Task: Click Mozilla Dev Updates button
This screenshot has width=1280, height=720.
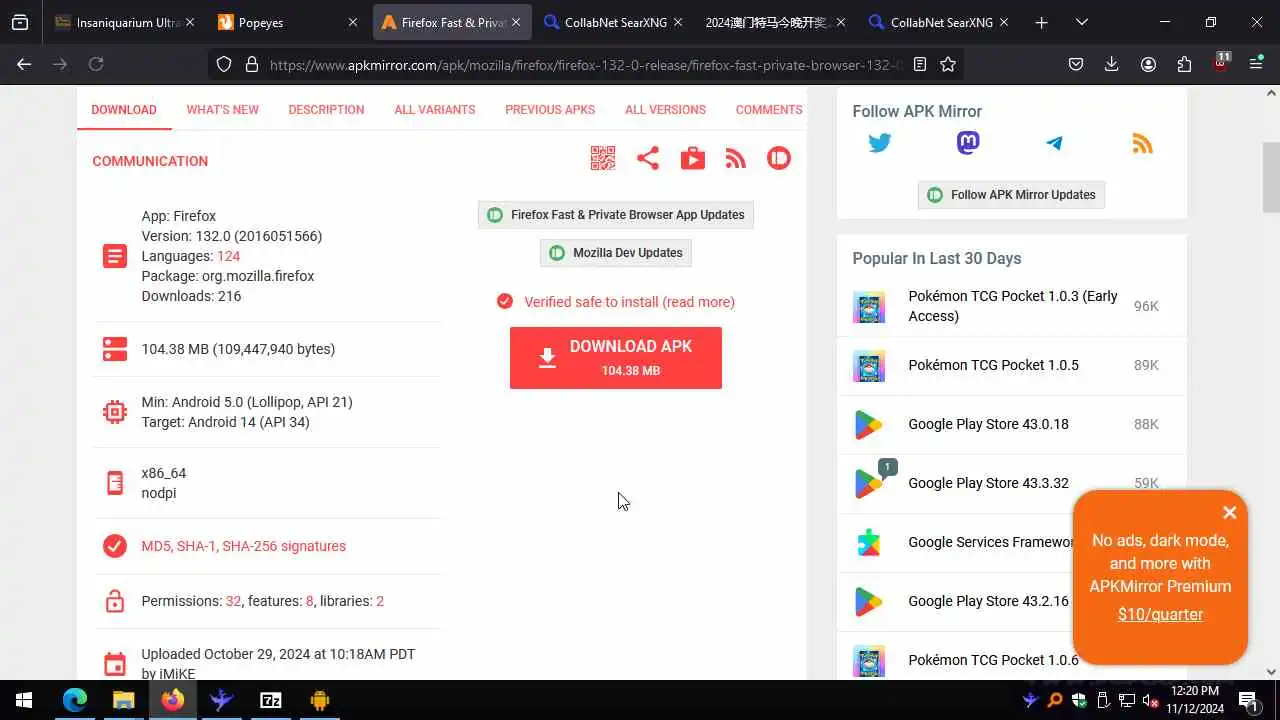Action: tap(616, 253)
